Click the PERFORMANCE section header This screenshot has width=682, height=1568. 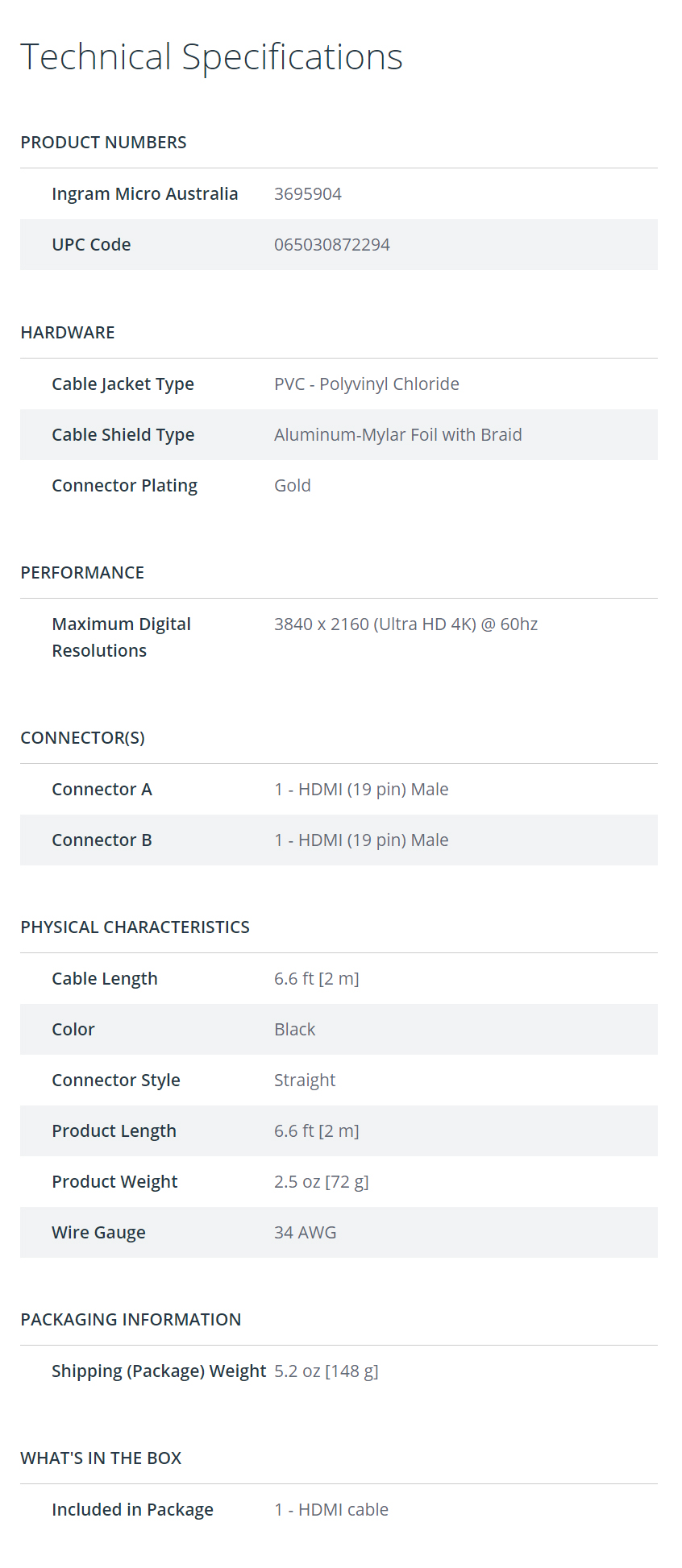coord(82,573)
